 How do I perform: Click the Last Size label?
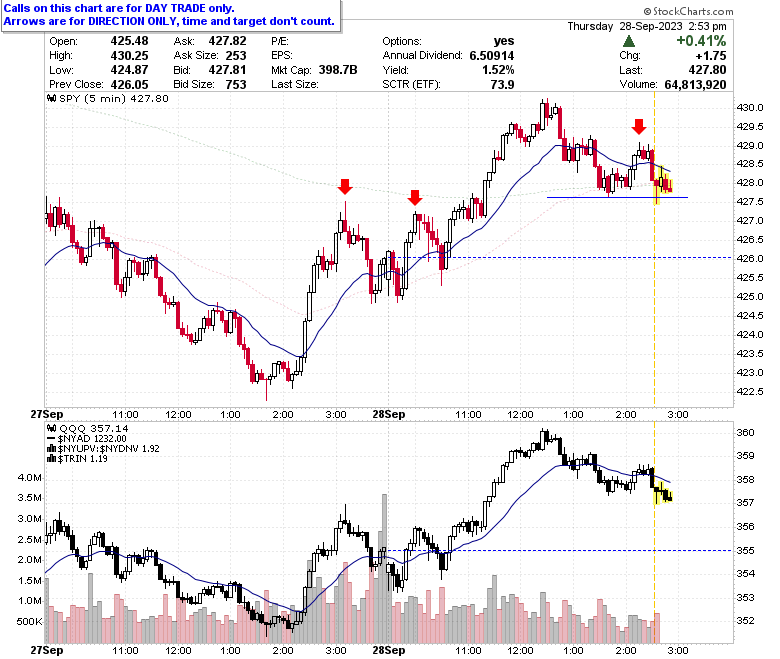click(x=294, y=85)
